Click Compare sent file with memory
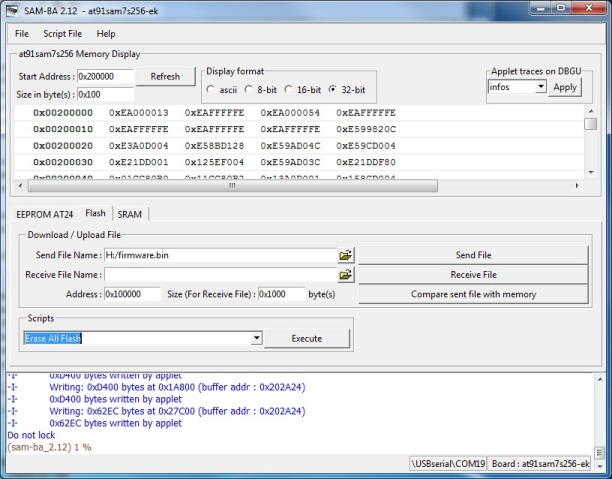Screen dimensions: 612x479 [473, 294]
